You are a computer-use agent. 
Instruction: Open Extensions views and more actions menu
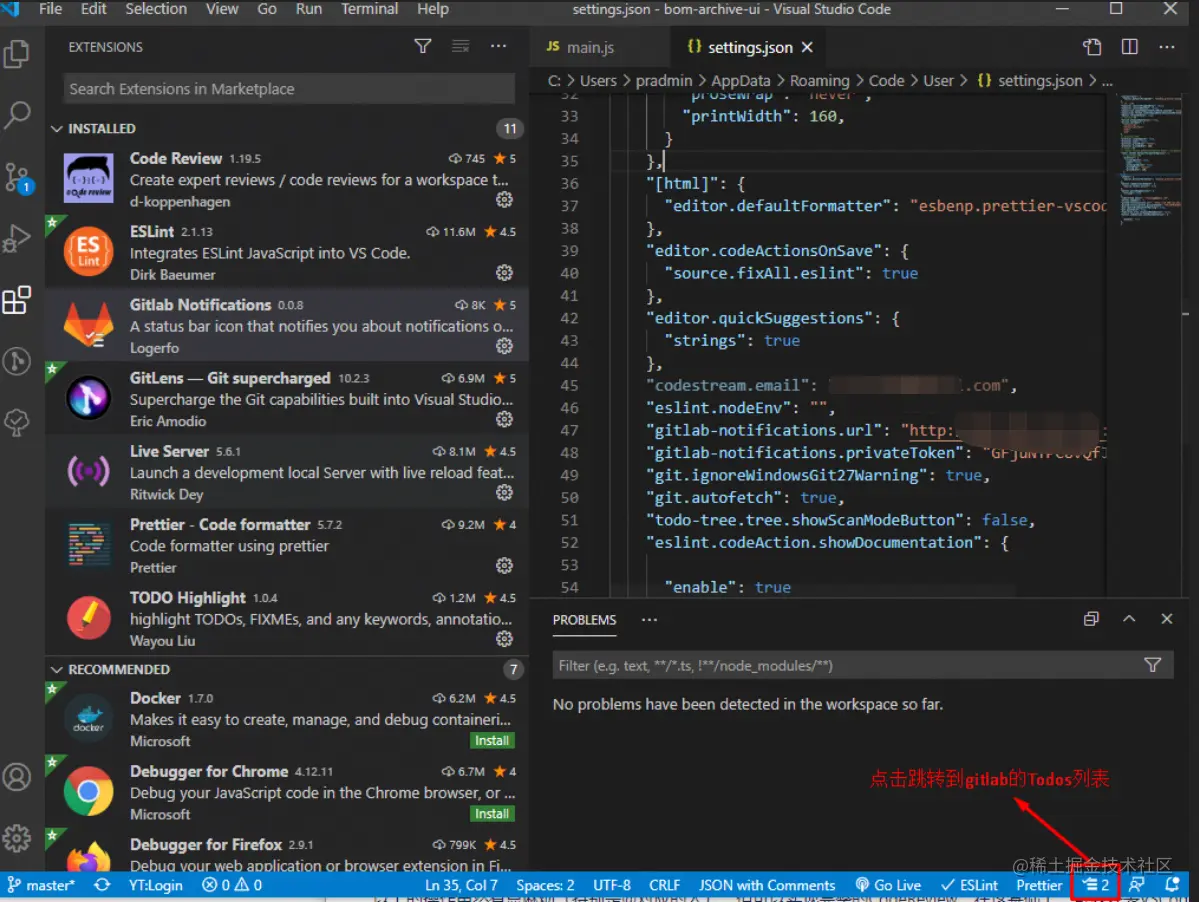(499, 47)
